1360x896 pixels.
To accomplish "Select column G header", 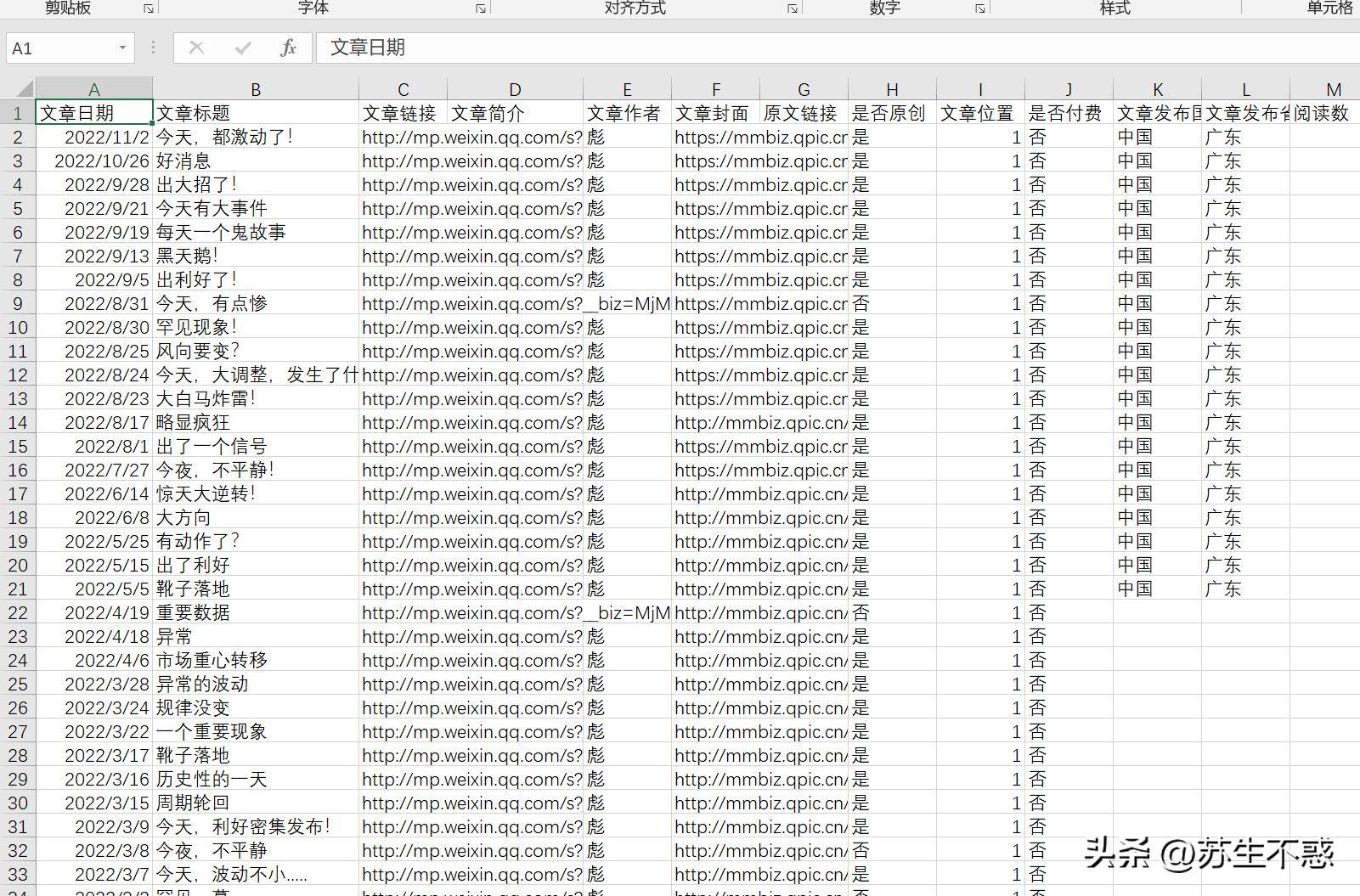I will pyautogui.click(x=804, y=89).
